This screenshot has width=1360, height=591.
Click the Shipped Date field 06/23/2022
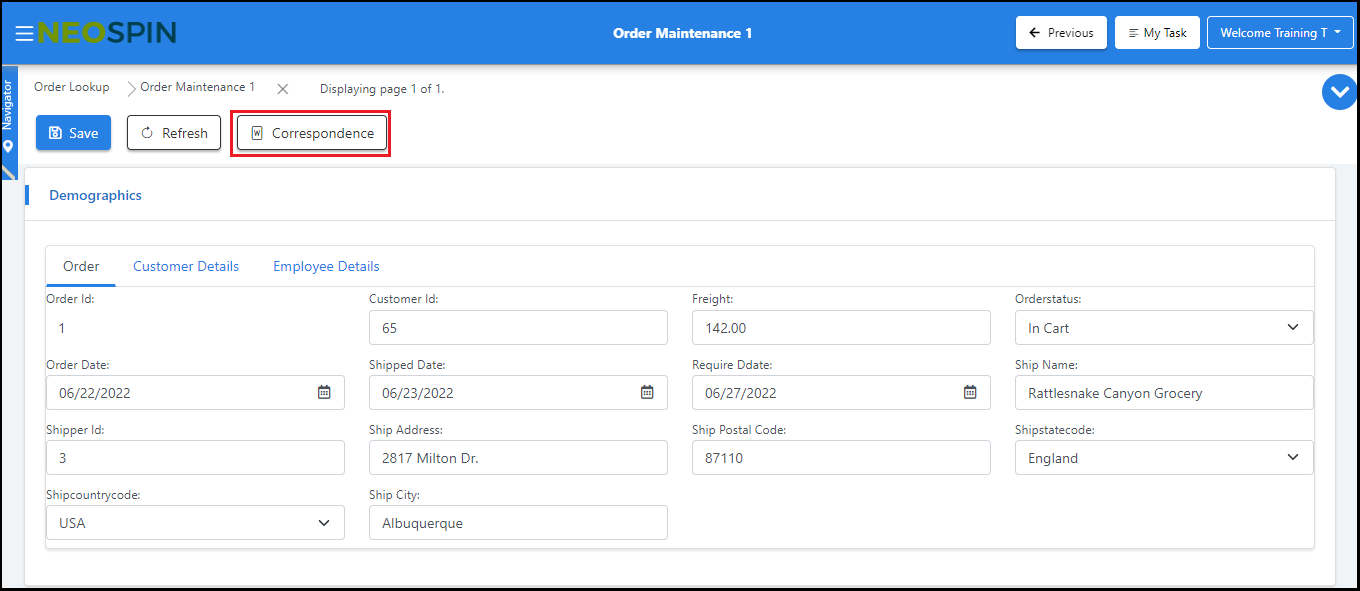click(518, 393)
